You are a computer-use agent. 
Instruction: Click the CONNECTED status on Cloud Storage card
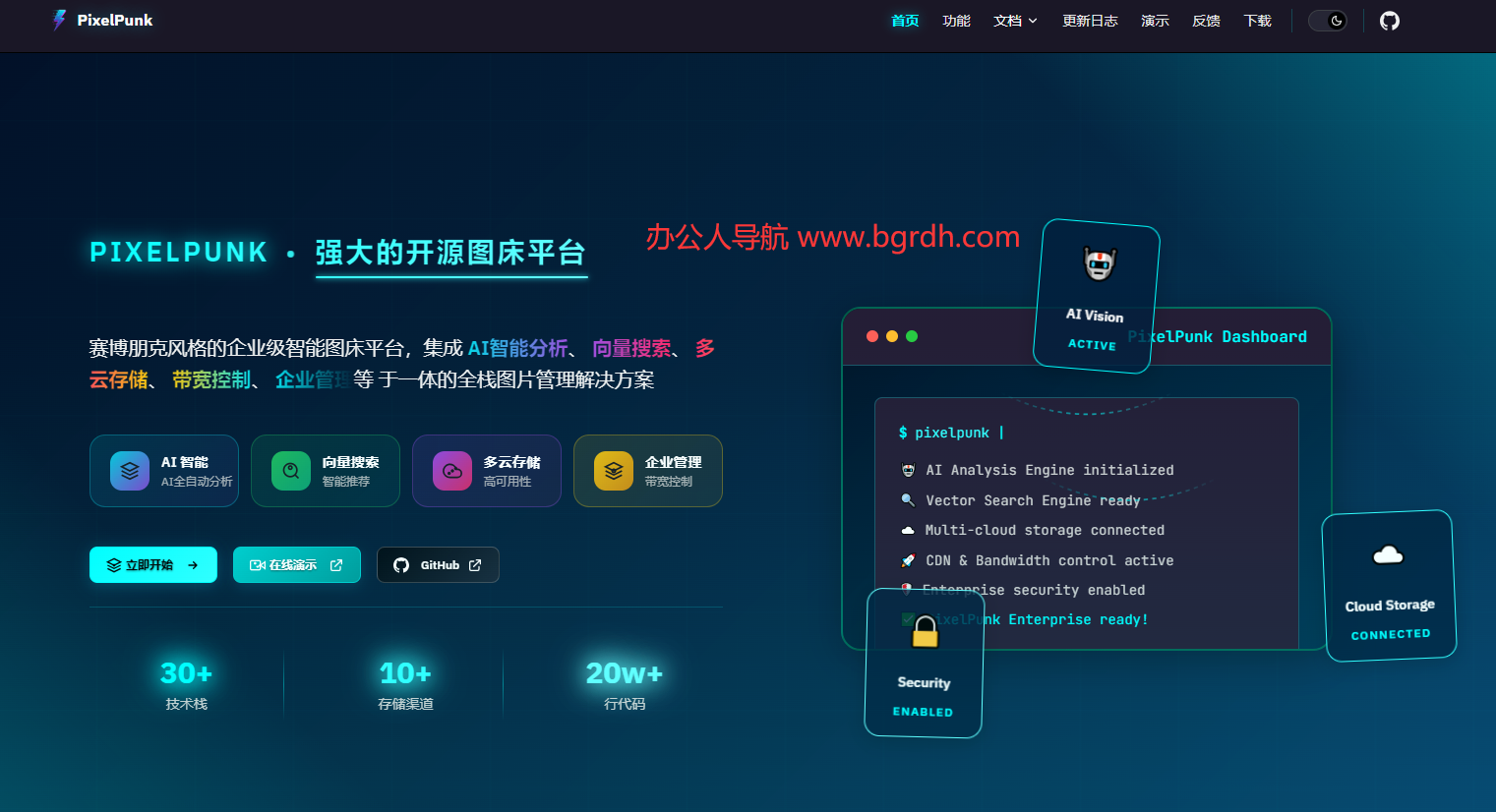[x=1391, y=634]
